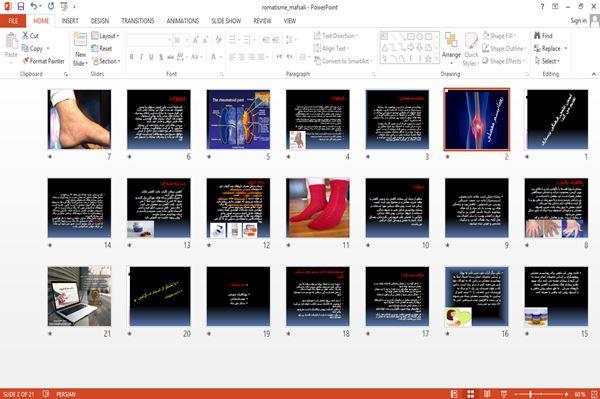Cut the selected slide
The height and width of the screenshot is (399, 600).
coord(31,36)
